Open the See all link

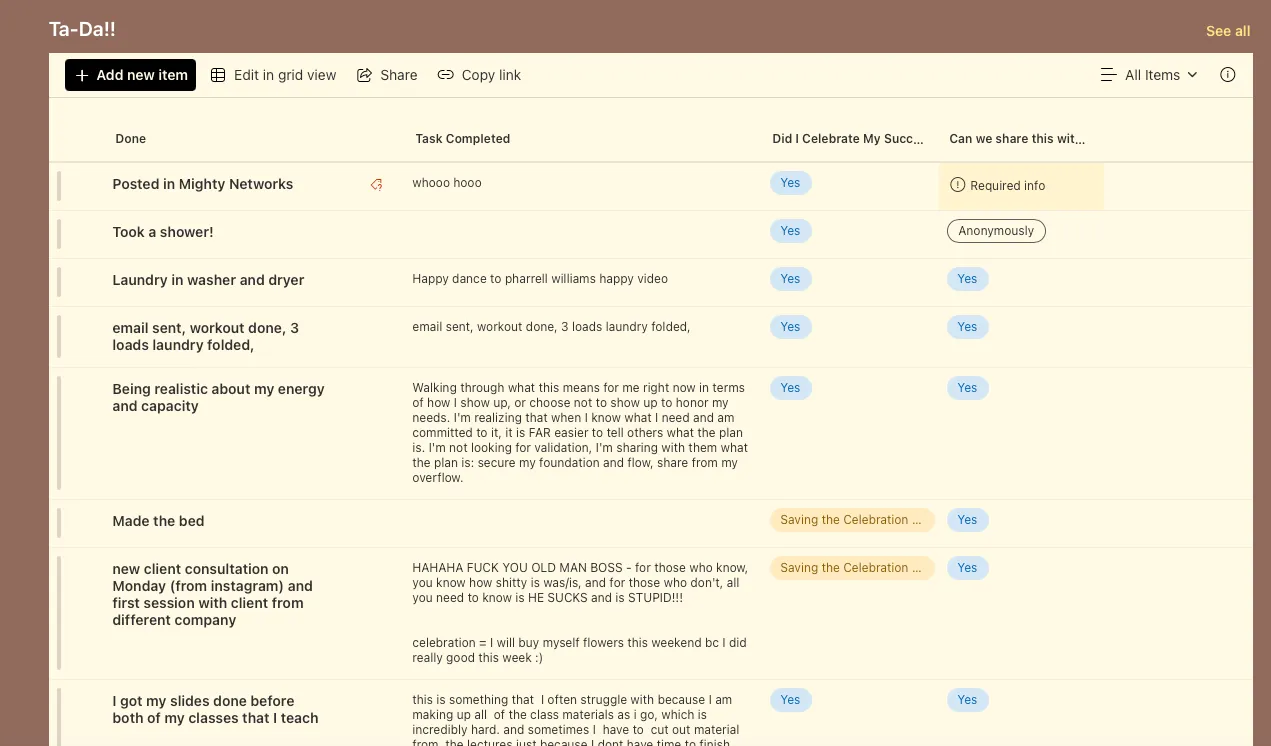1227,31
